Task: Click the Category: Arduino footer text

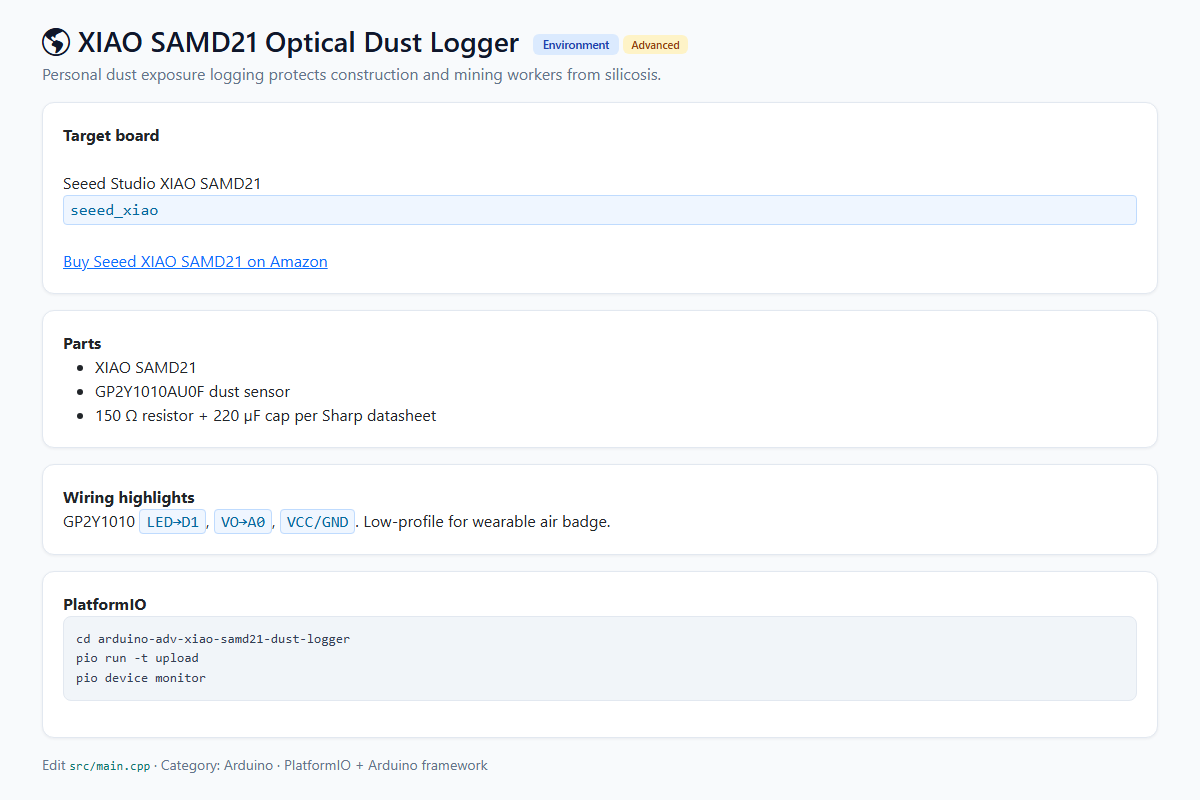Action: 217,766
